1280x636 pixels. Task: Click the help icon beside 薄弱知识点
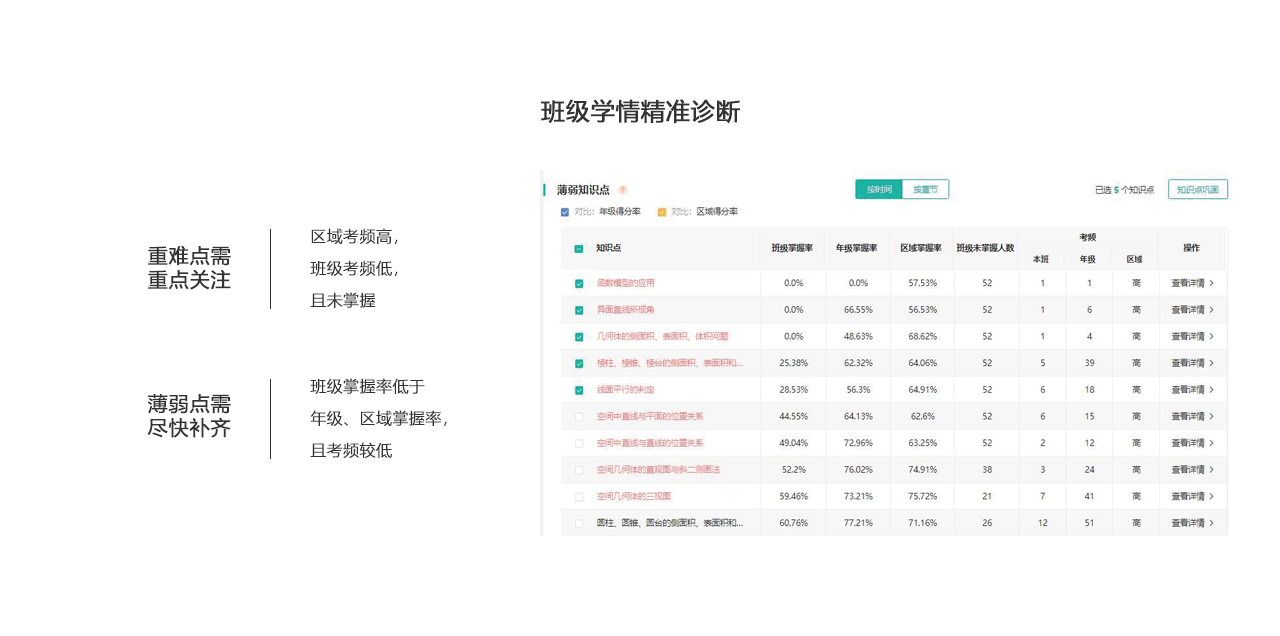tap(622, 190)
